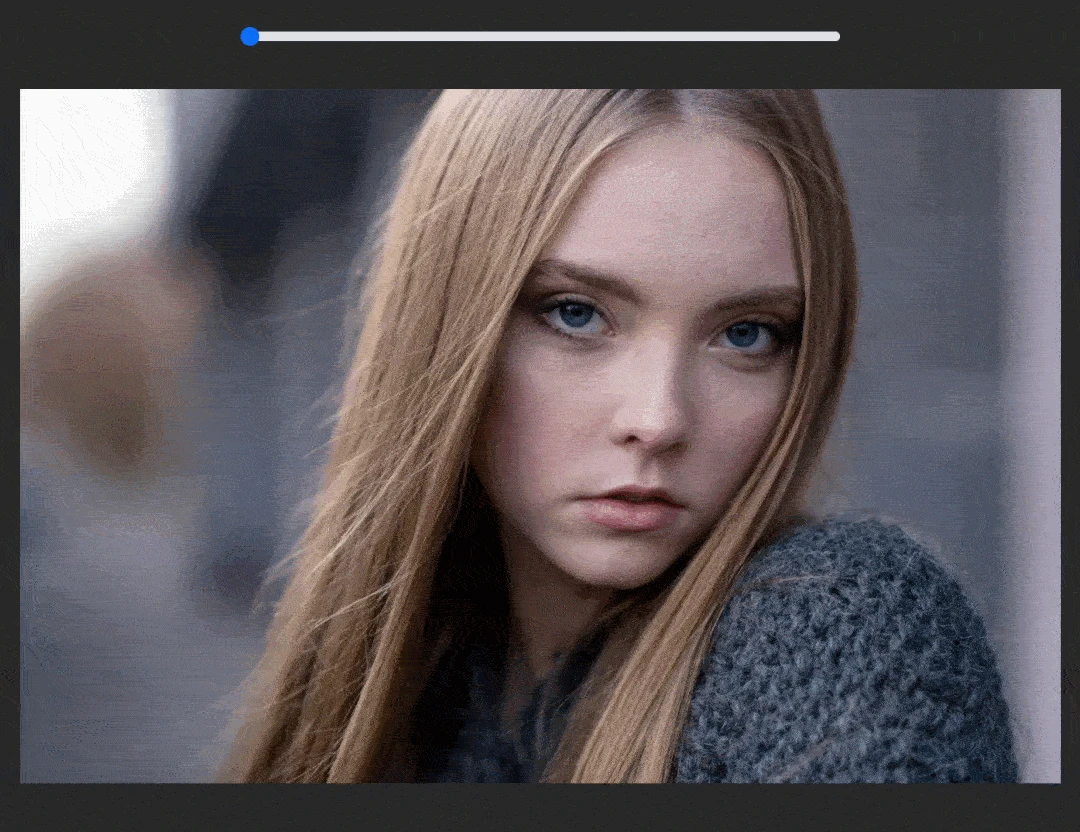1080x832 pixels.
Task: Select the blue eye on the photo's right side
Action: (745, 336)
